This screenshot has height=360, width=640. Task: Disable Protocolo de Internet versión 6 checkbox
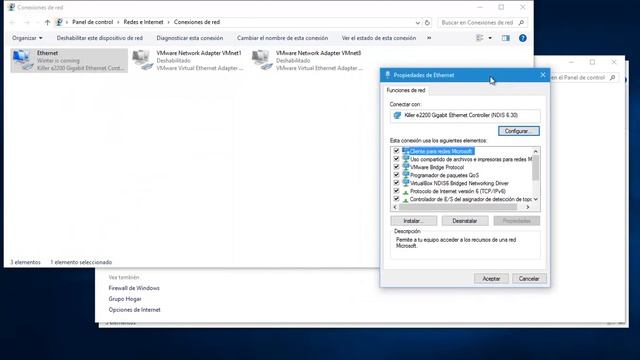pos(396,191)
